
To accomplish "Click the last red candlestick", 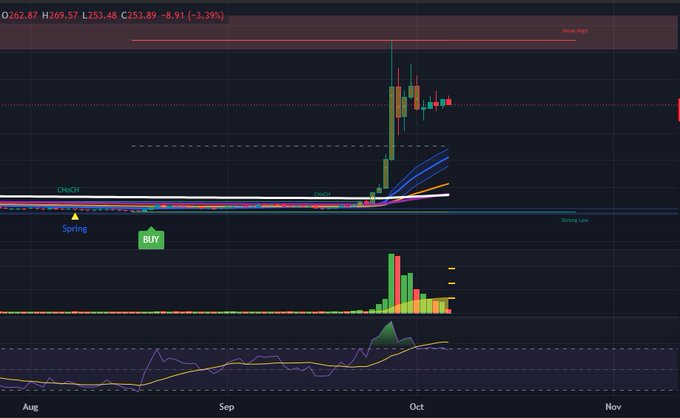I will coord(449,102).
